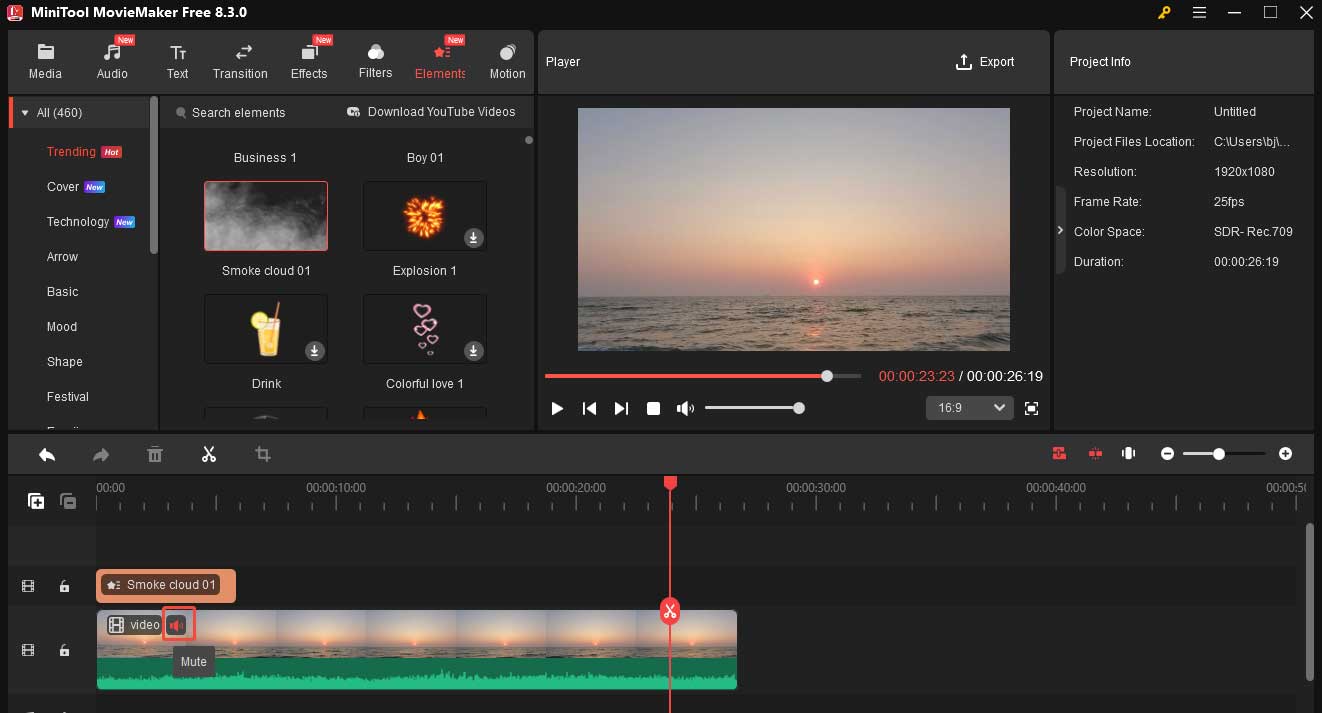Image resolution: width=1322 pixels, height=713 pixels.
Task: Click the split scissors on playhead
Action: pyautogui.click(x=670, y=611)
